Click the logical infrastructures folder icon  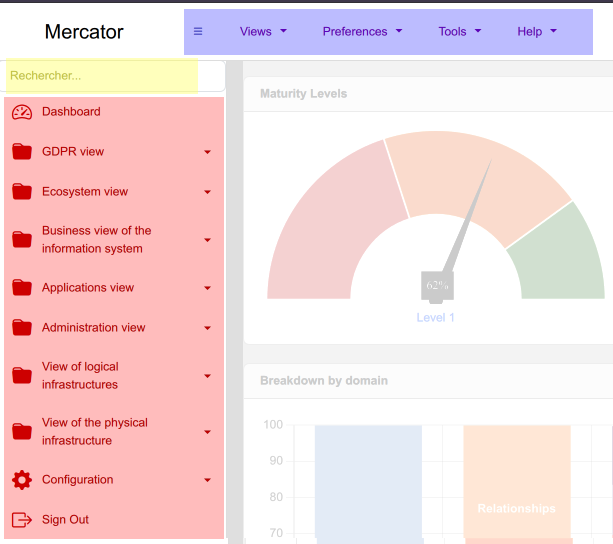(22, 376)
